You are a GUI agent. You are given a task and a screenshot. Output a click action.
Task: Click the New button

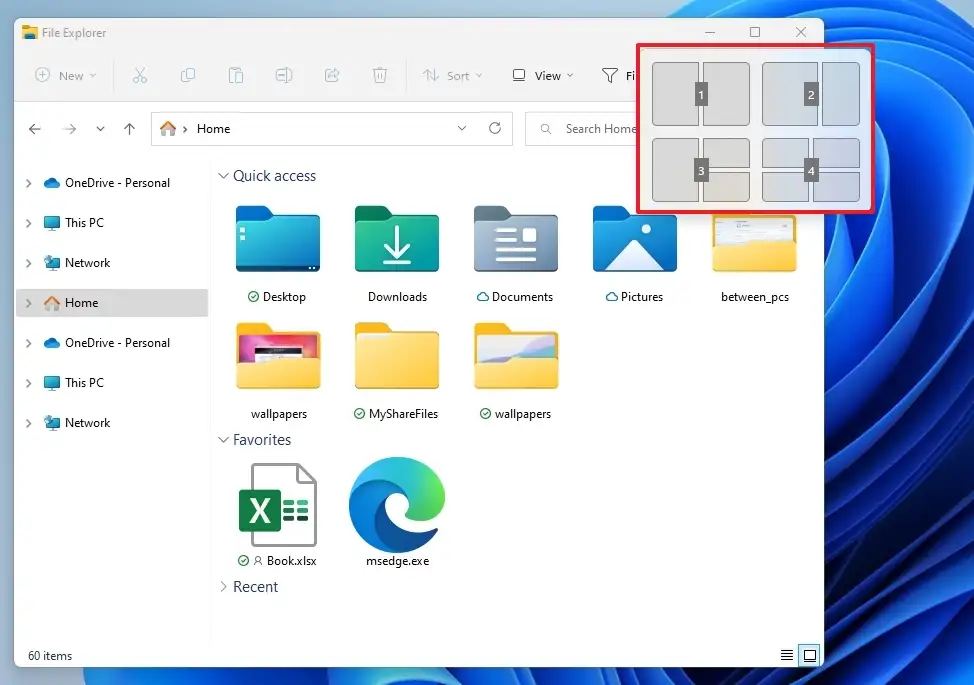coord(66,75)
